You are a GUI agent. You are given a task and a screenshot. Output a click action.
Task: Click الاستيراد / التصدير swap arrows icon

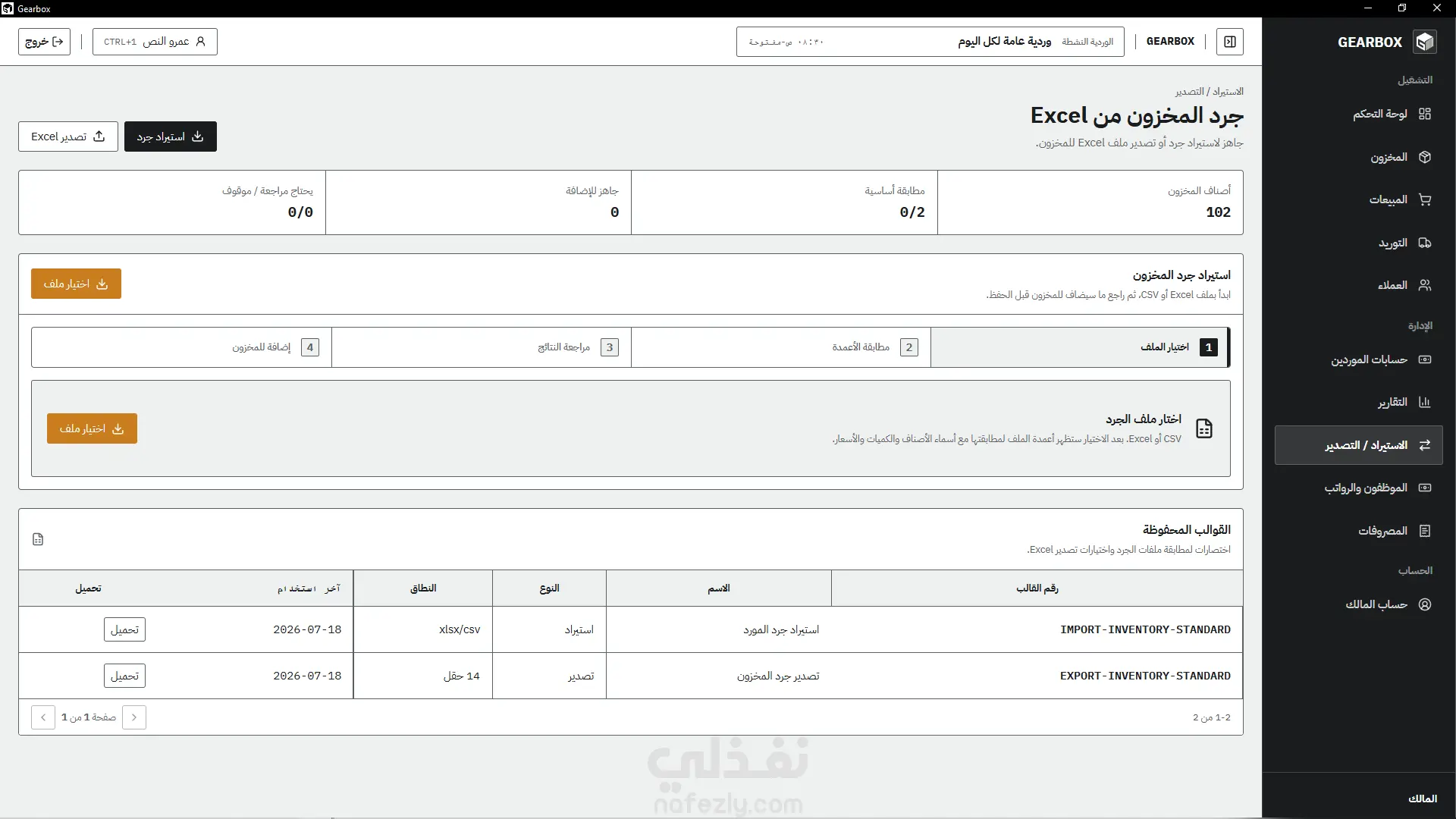(x=1424, y=445)
